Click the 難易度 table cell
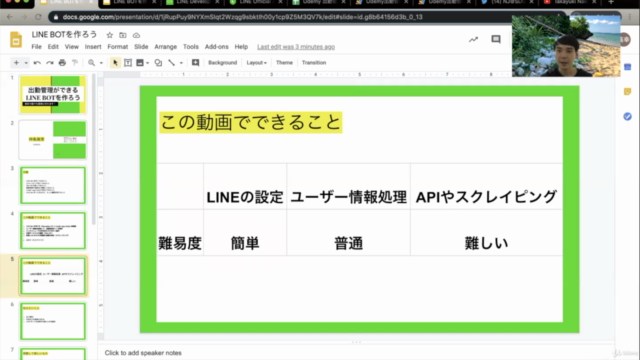 (x=180, y=233)
